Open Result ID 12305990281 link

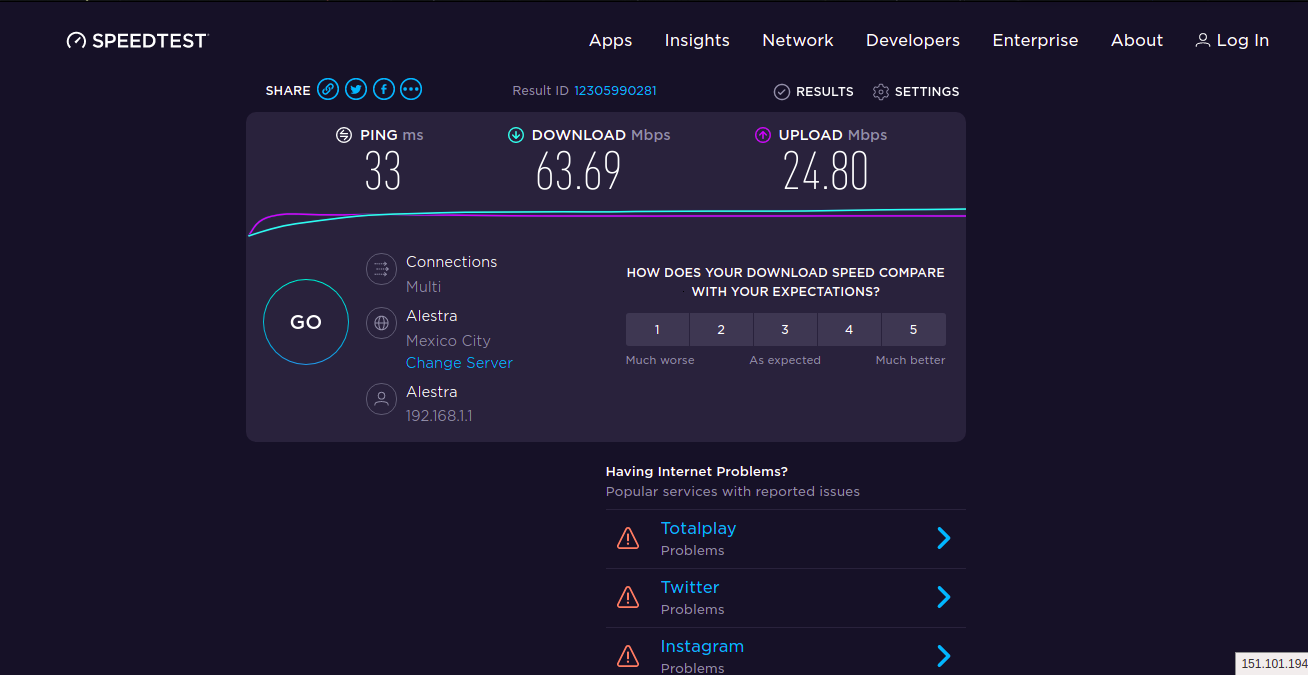[615, 91]
